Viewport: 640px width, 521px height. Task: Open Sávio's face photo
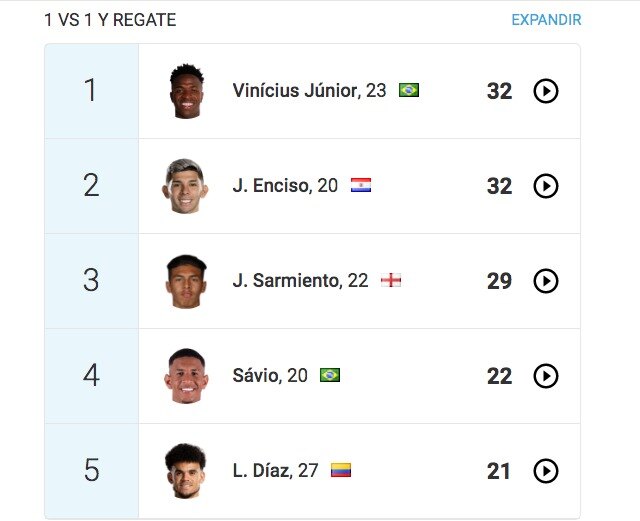coord(186,376)
